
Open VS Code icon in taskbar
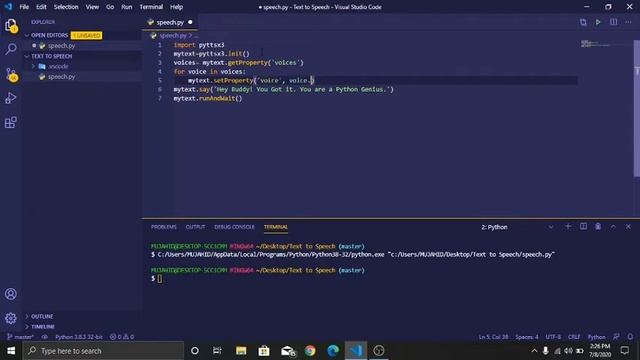point(356,351)
